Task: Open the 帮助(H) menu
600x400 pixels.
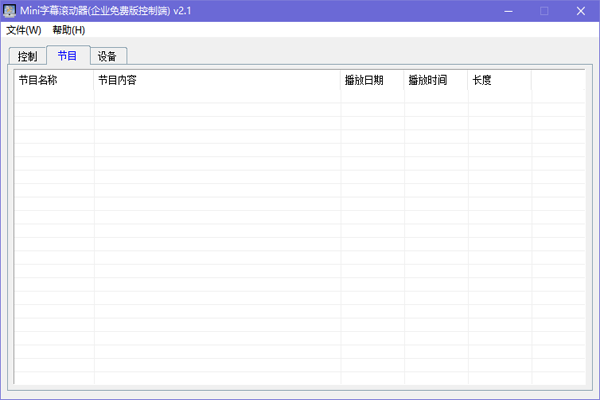Action: (69, 30)
